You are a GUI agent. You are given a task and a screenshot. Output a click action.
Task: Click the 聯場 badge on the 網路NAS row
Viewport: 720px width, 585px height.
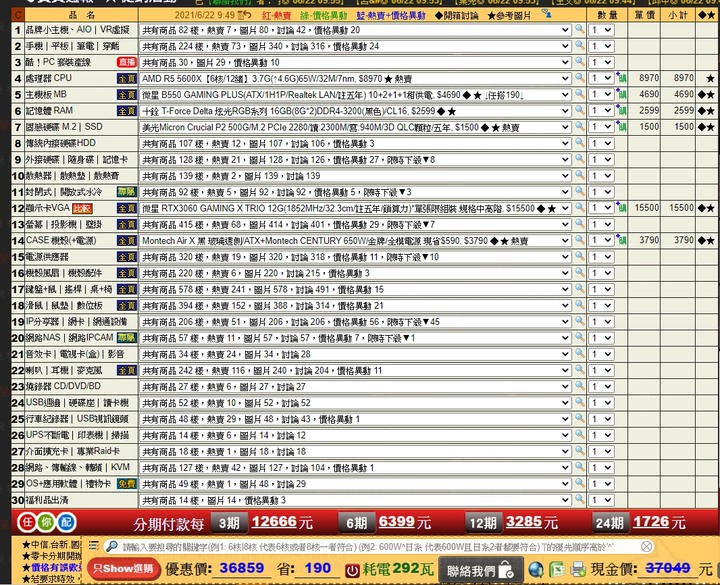tap(127, 338)
